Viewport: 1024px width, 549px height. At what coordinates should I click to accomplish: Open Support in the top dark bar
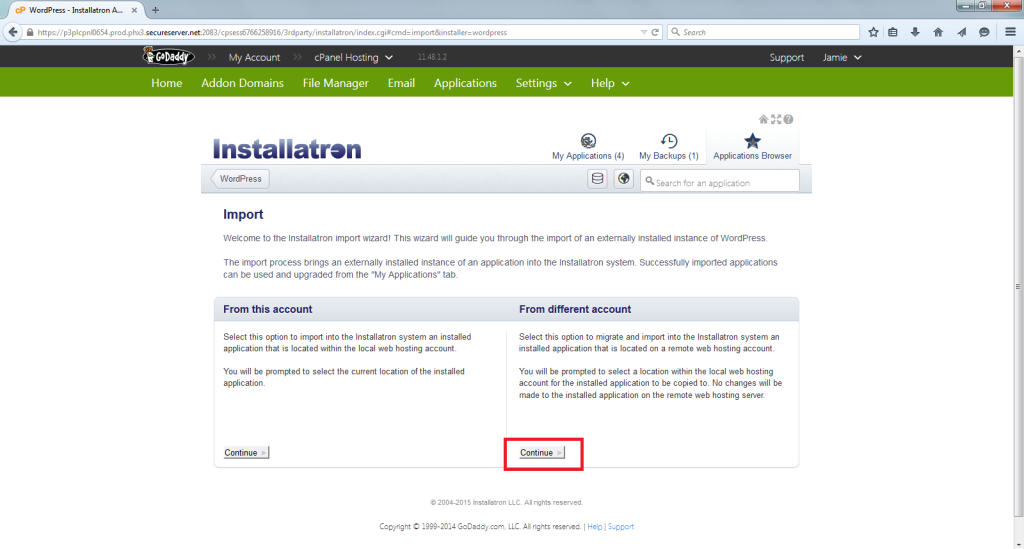(786, 57)
